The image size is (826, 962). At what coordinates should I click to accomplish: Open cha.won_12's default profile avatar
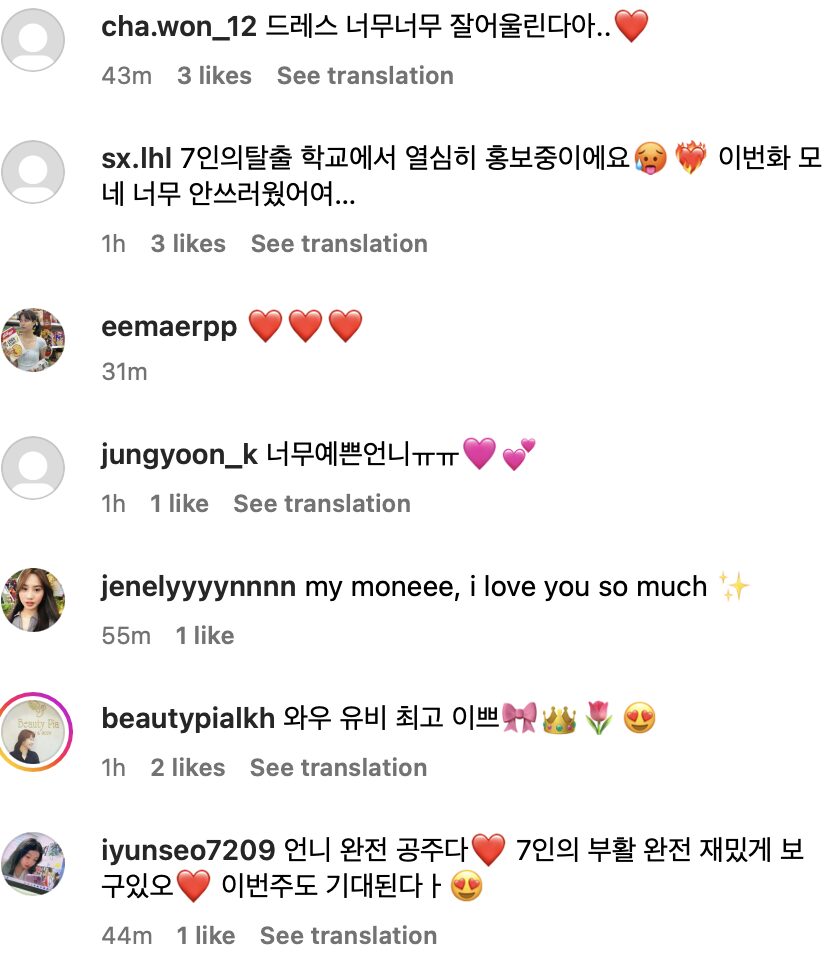pos(33,41)
